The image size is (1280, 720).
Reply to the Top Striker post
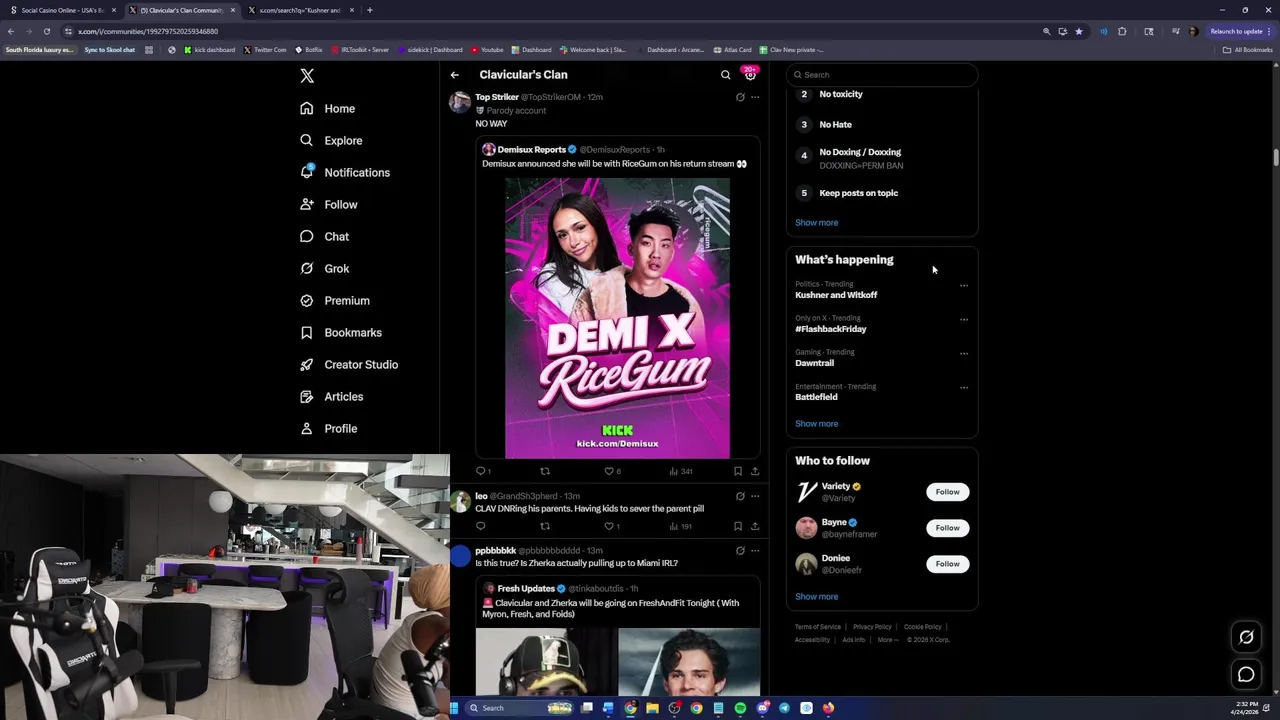[481, 471]
